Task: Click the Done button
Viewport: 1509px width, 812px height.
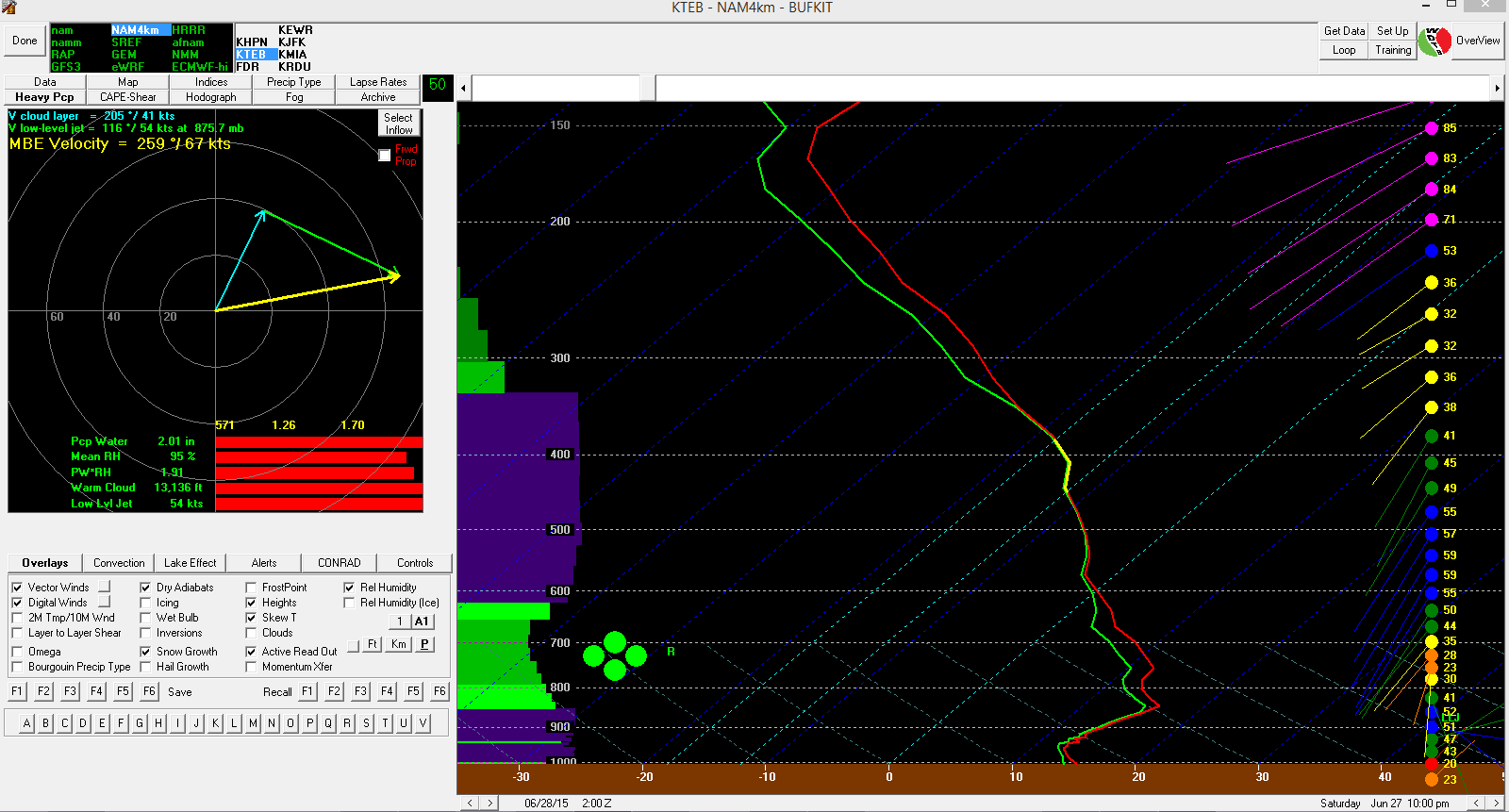Action: tap(25, 41)
